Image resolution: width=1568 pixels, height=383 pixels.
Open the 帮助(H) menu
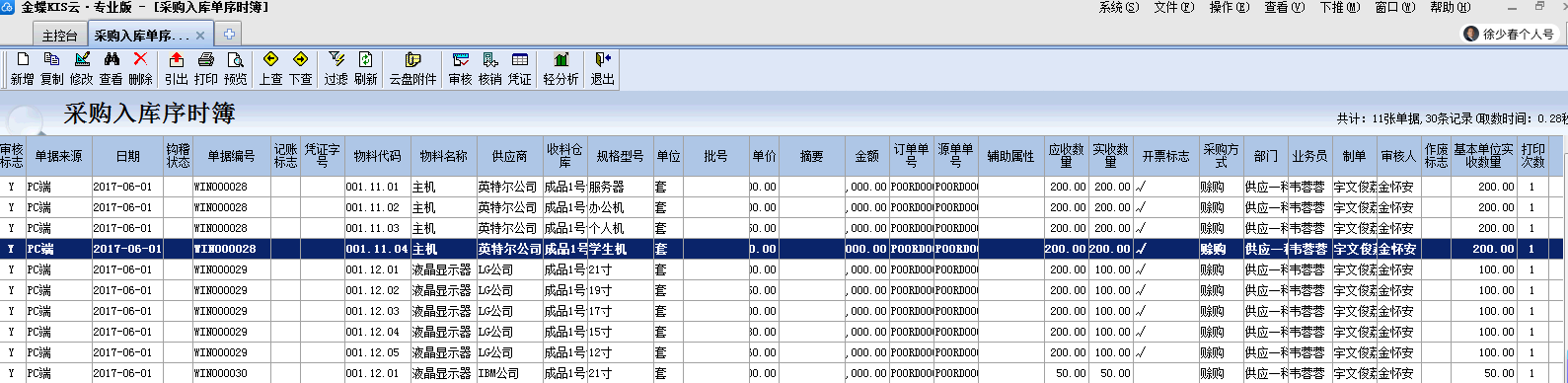tap(1450, 7)
